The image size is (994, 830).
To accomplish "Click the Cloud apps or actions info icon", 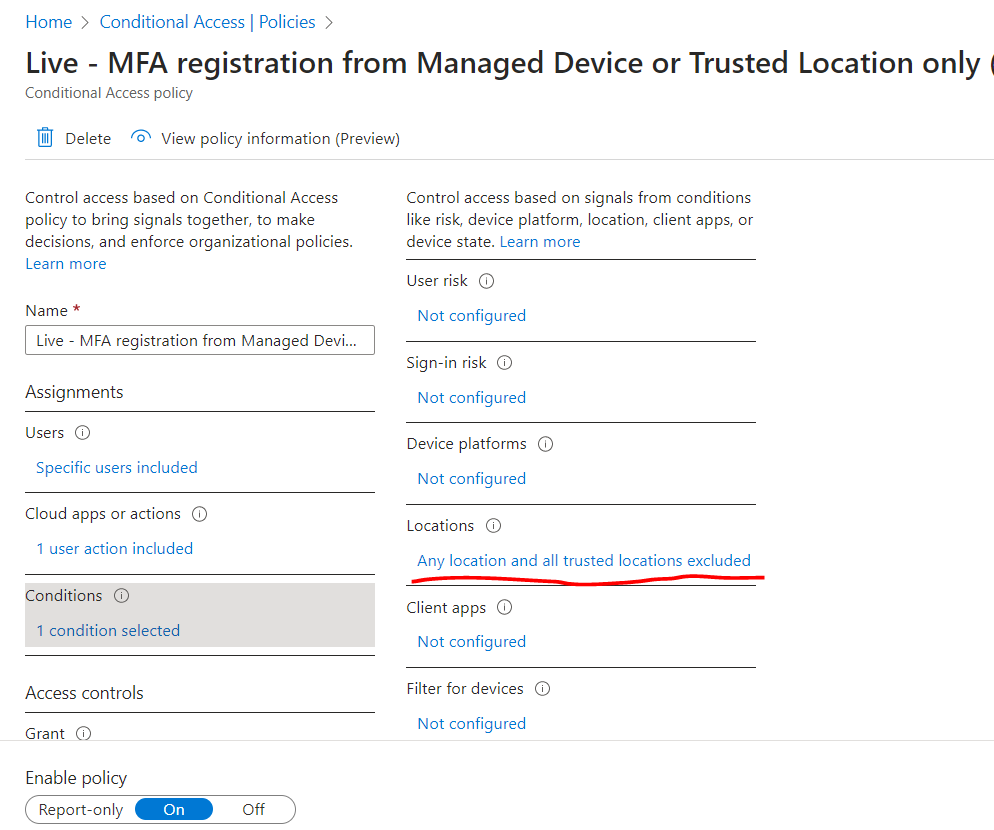I will [x=199, y=514].
